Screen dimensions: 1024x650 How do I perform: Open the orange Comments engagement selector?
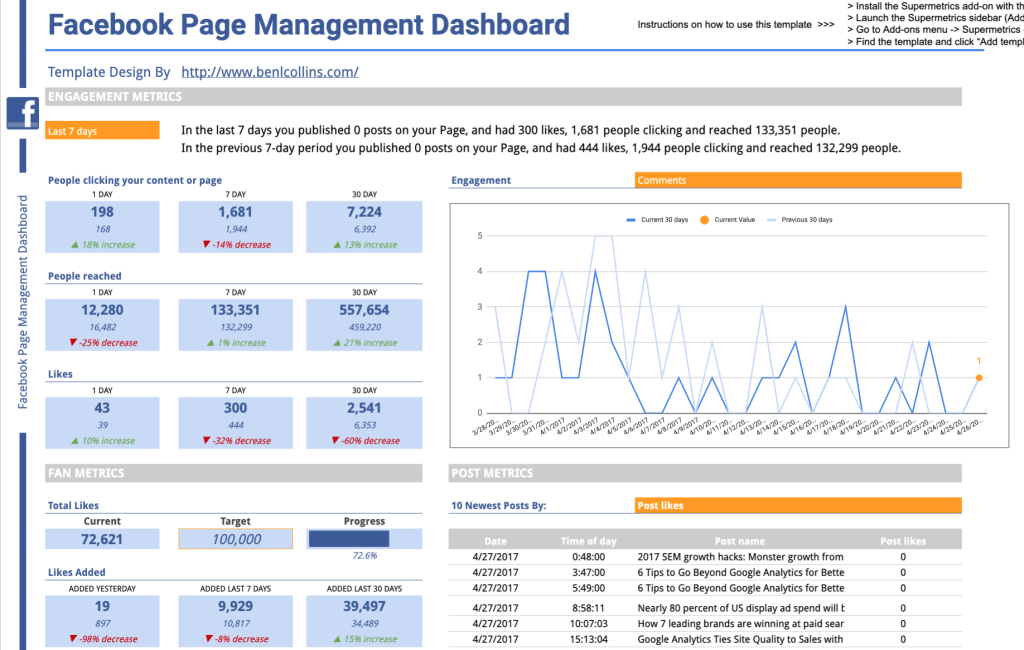tap(797, 180)
